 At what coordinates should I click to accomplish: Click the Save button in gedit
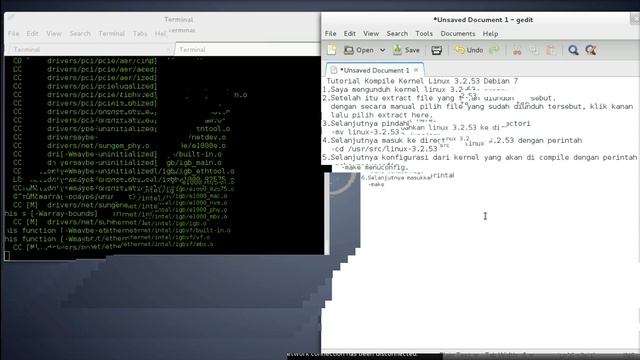(407, 50)
